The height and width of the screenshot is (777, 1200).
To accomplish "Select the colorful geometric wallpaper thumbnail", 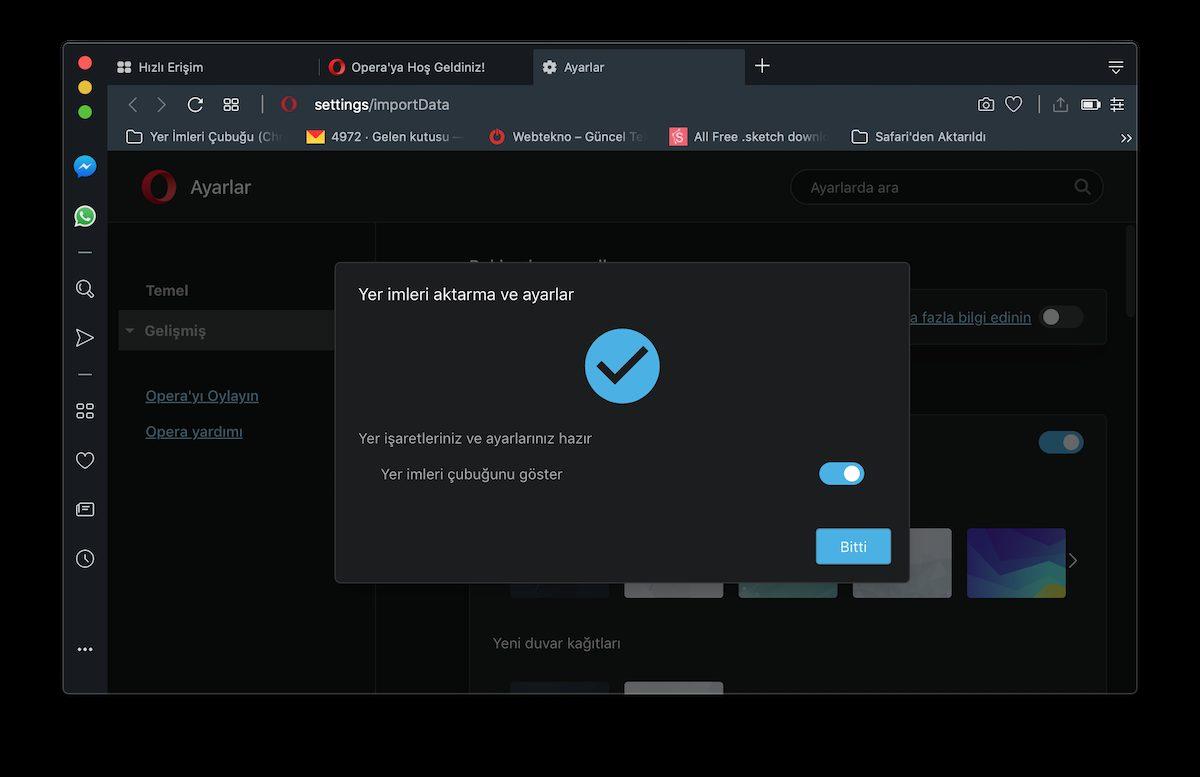I will click(1015, 563).
